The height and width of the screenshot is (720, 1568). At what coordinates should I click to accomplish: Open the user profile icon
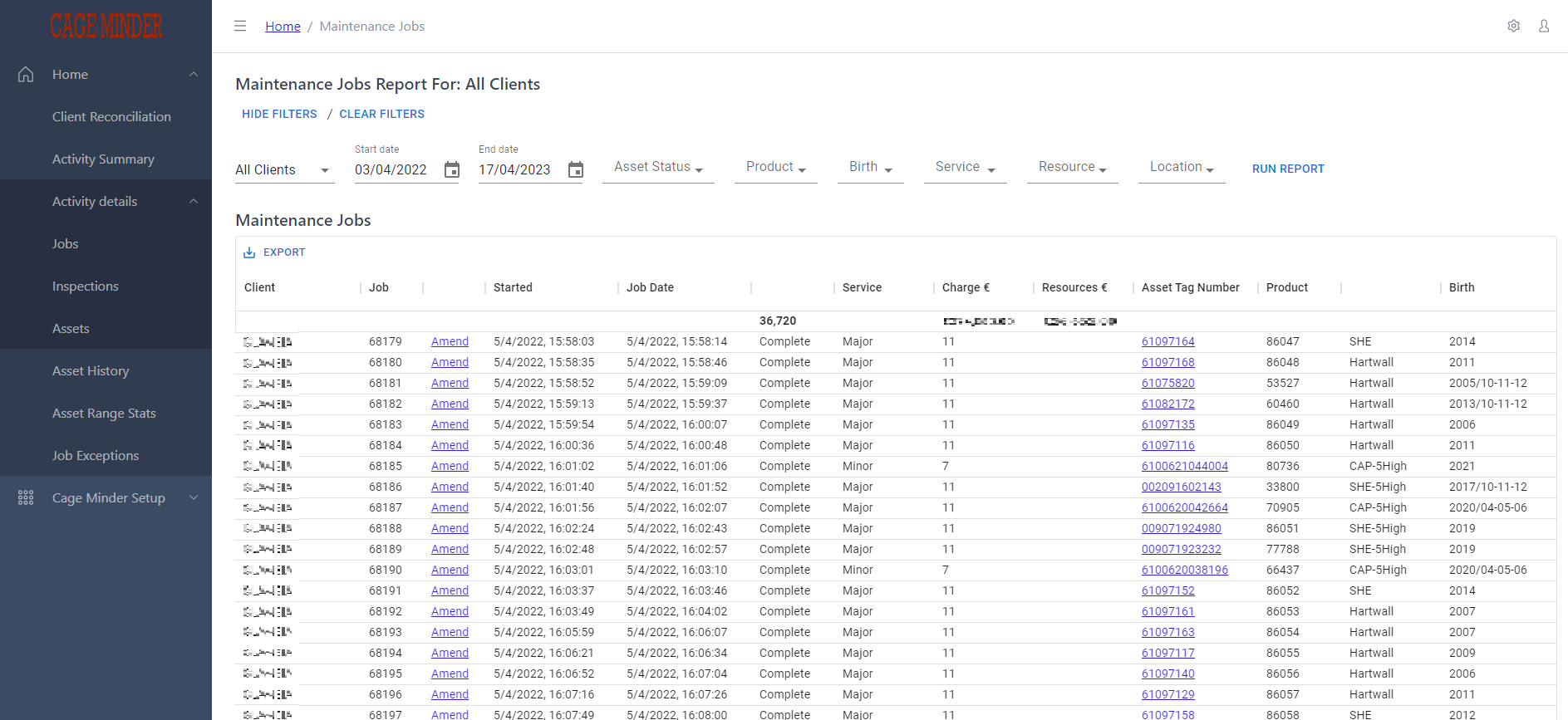[x=1544, y=26]
